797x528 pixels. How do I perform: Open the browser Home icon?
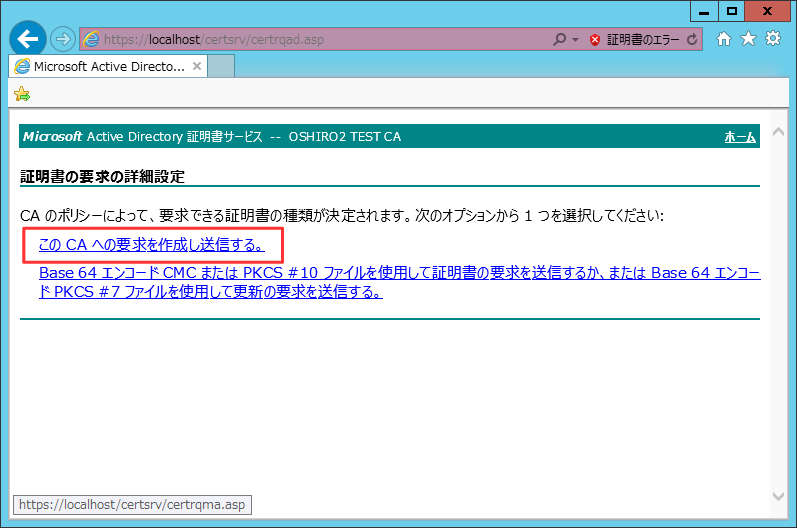(724, 39)
